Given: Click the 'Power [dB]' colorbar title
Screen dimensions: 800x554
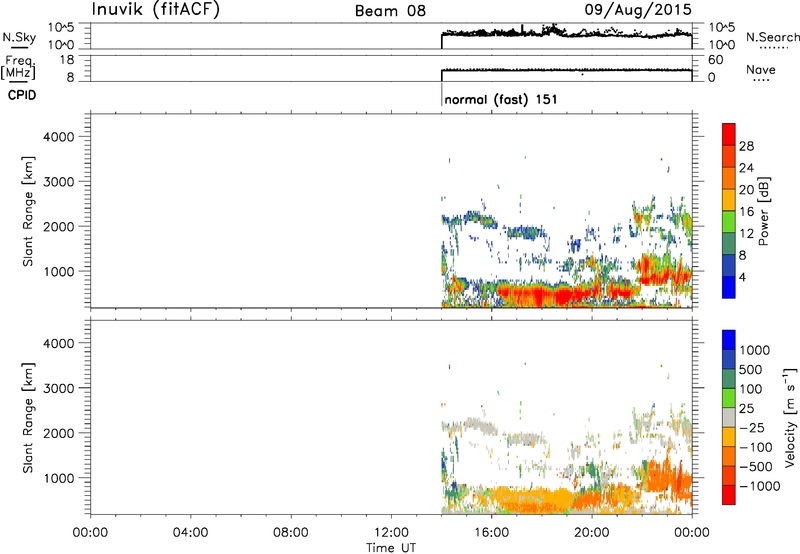Looking at the screenshot, I should (x=763, y=211).
